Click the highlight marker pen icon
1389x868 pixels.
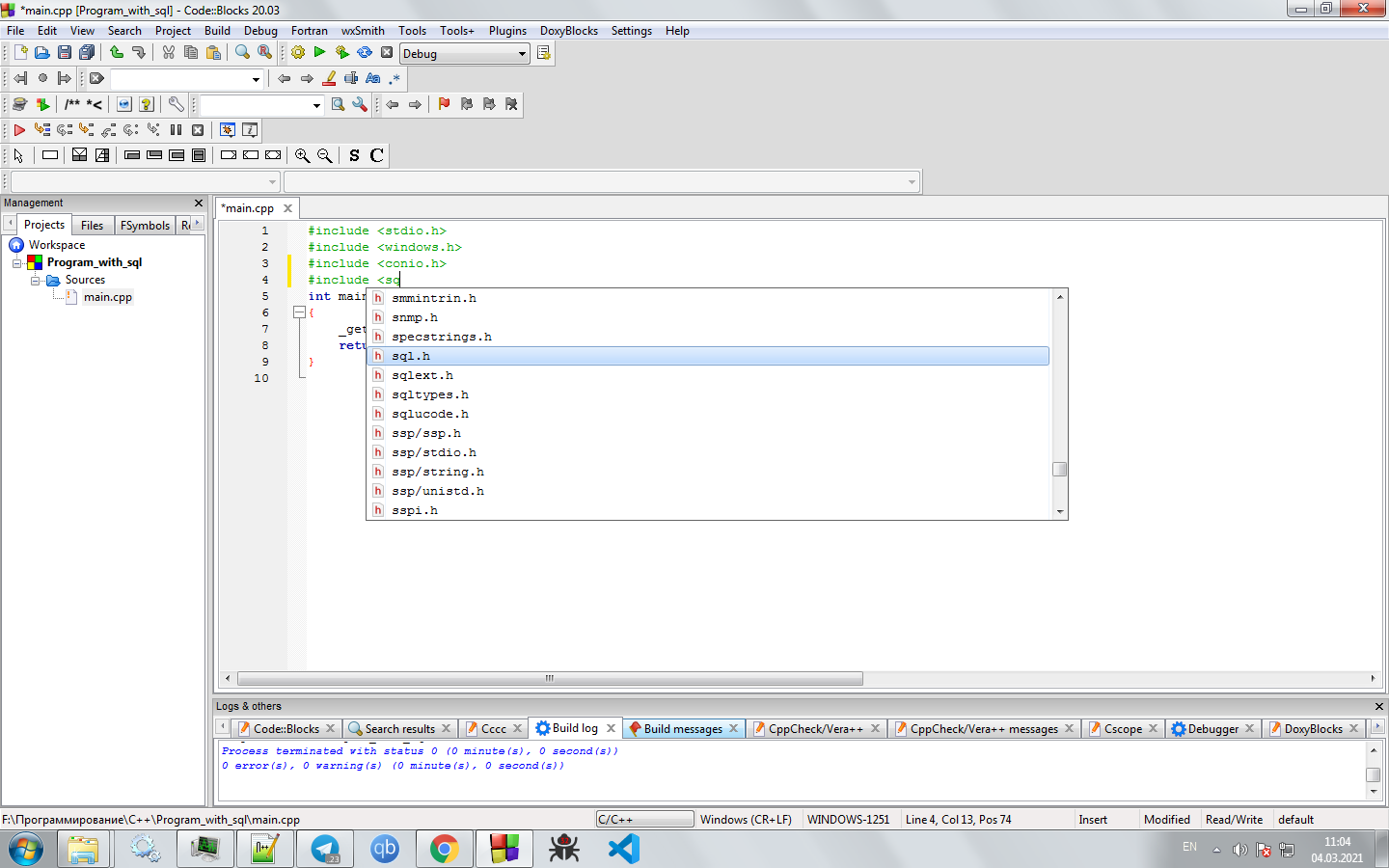[329, 78]
